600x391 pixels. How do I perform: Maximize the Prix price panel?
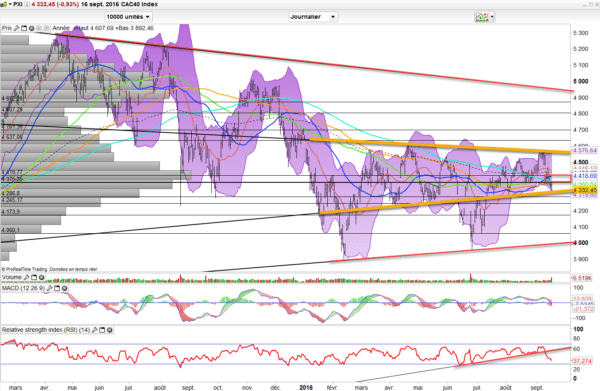pyautogui.click(x=24, y=28)
